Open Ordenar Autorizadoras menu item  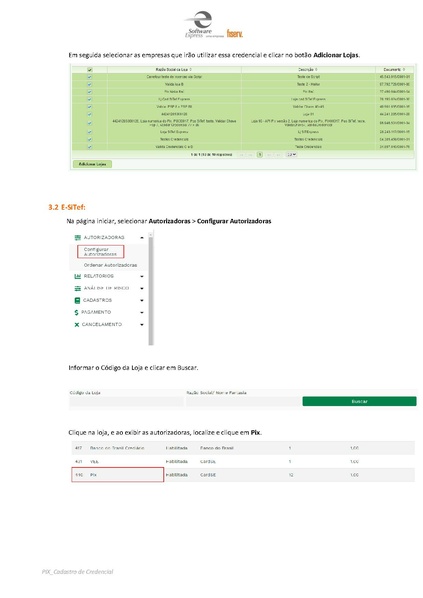coord(110,265)
